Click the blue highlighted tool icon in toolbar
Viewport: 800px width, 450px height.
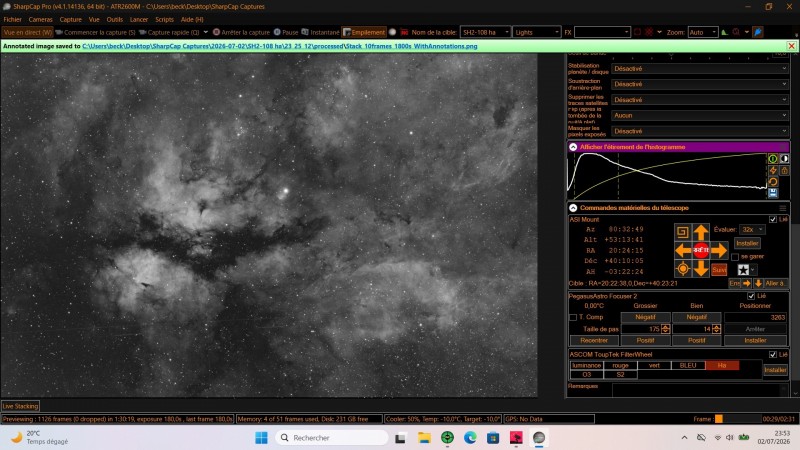758,32
